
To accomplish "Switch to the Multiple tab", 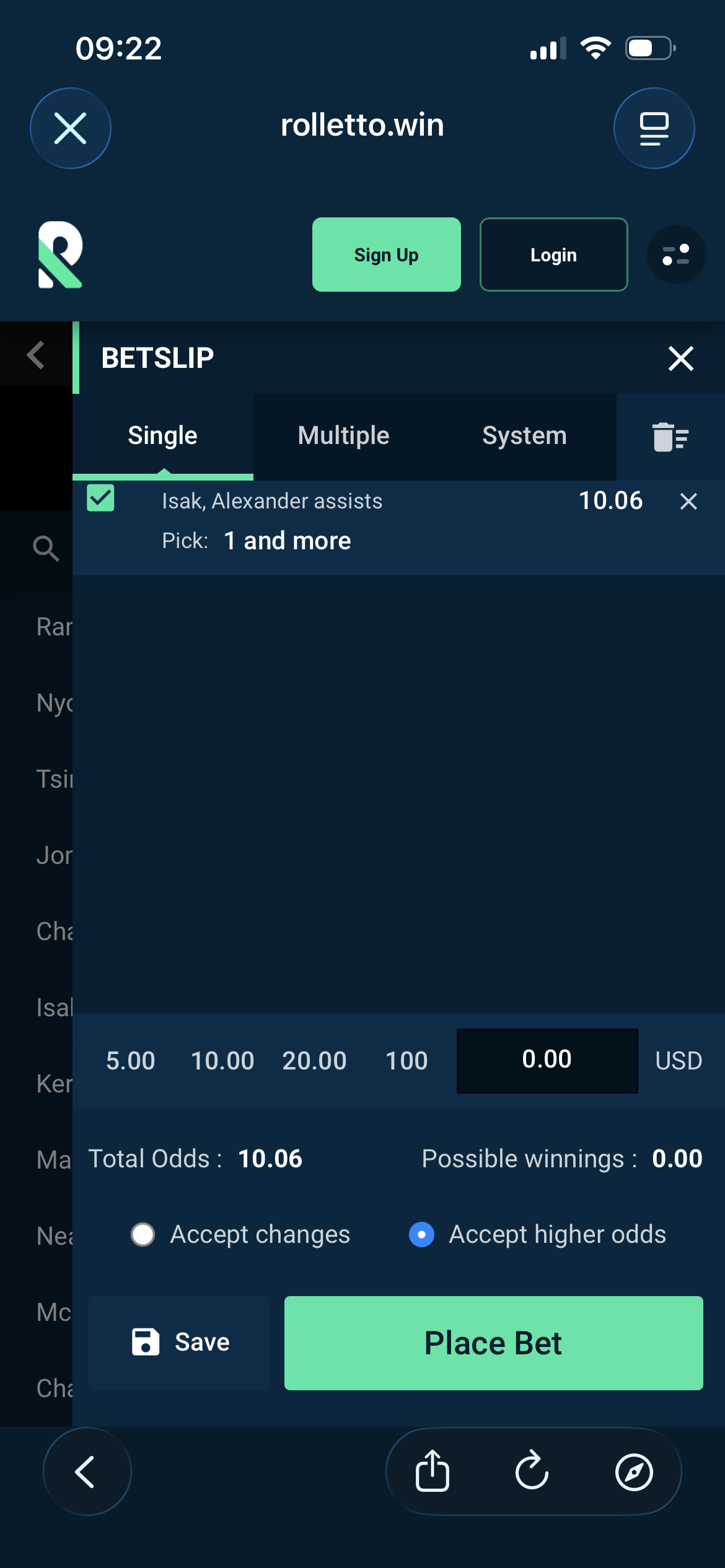I will point(343,436).
